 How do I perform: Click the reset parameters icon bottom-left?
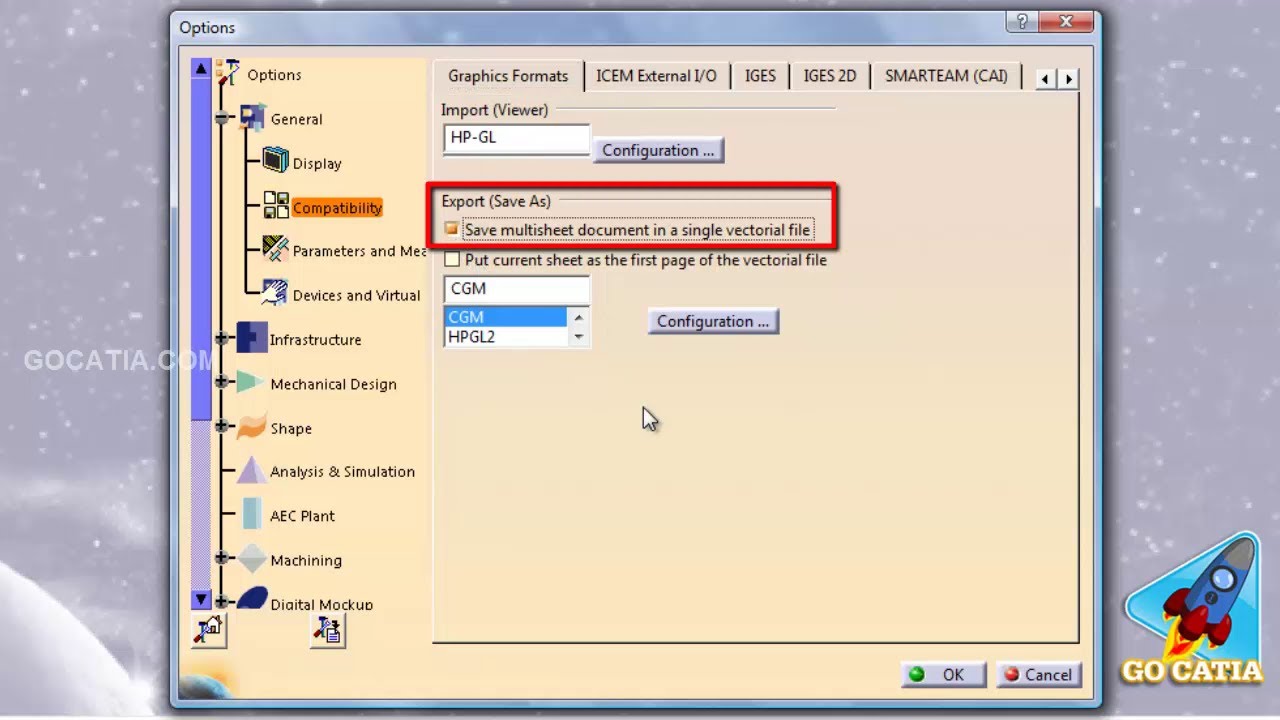click(209, 630)
